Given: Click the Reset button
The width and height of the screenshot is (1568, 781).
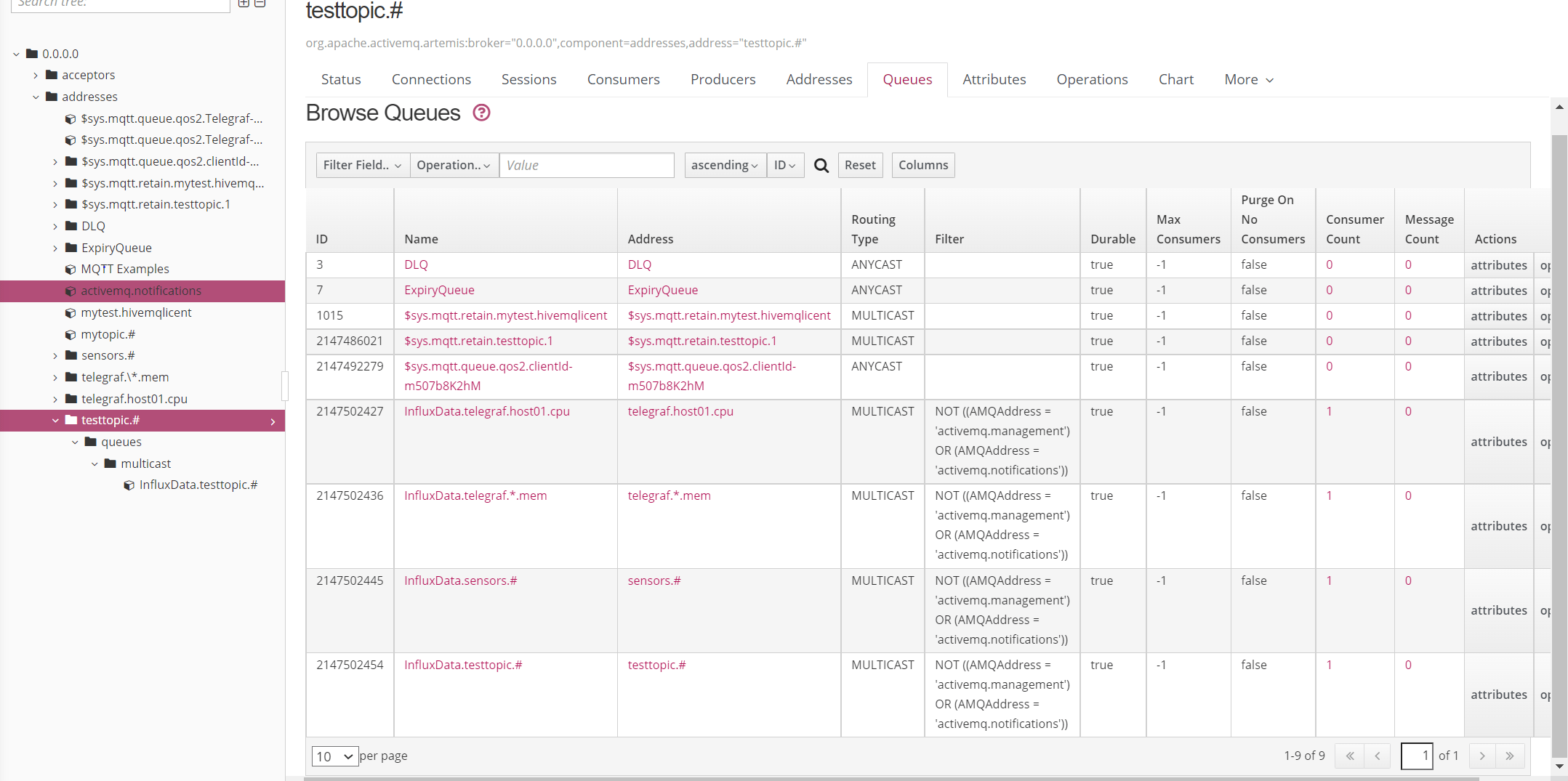Looking at the screenshot, I should coord(860,165).
